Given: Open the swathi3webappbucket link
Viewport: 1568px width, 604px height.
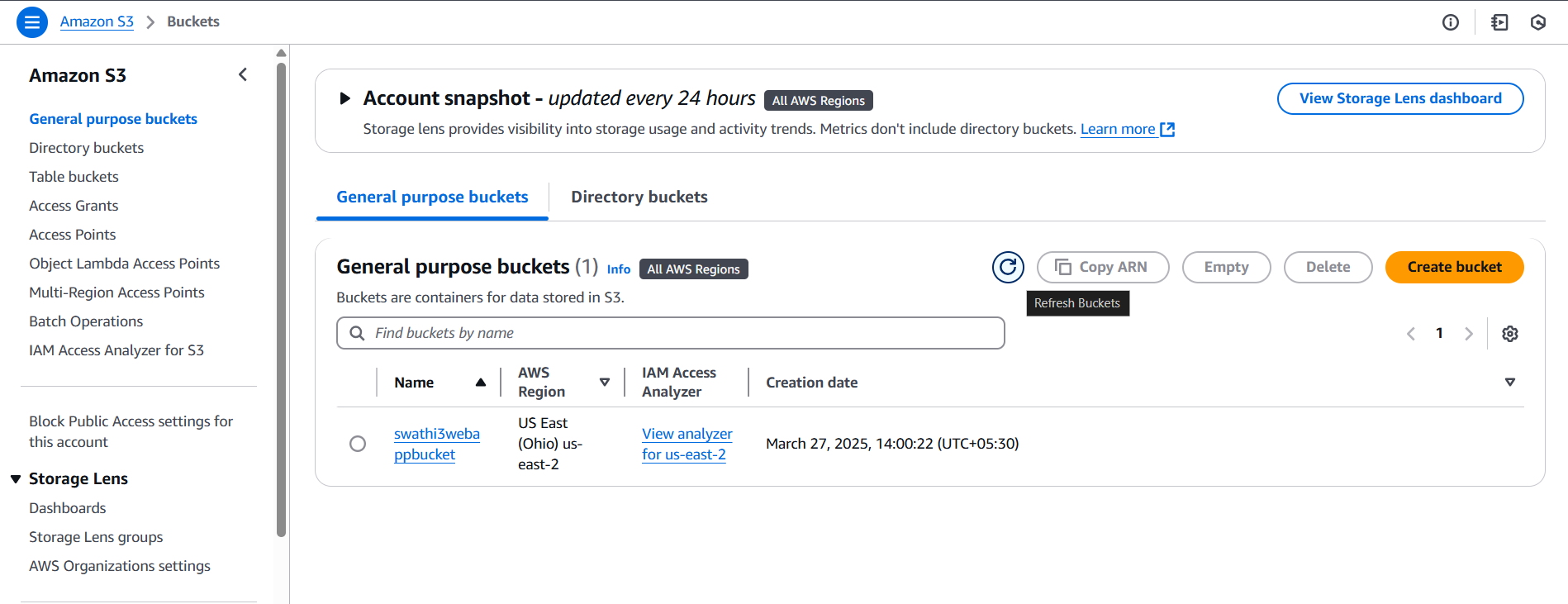Looking at the screenshot, I should click(437, 444).
